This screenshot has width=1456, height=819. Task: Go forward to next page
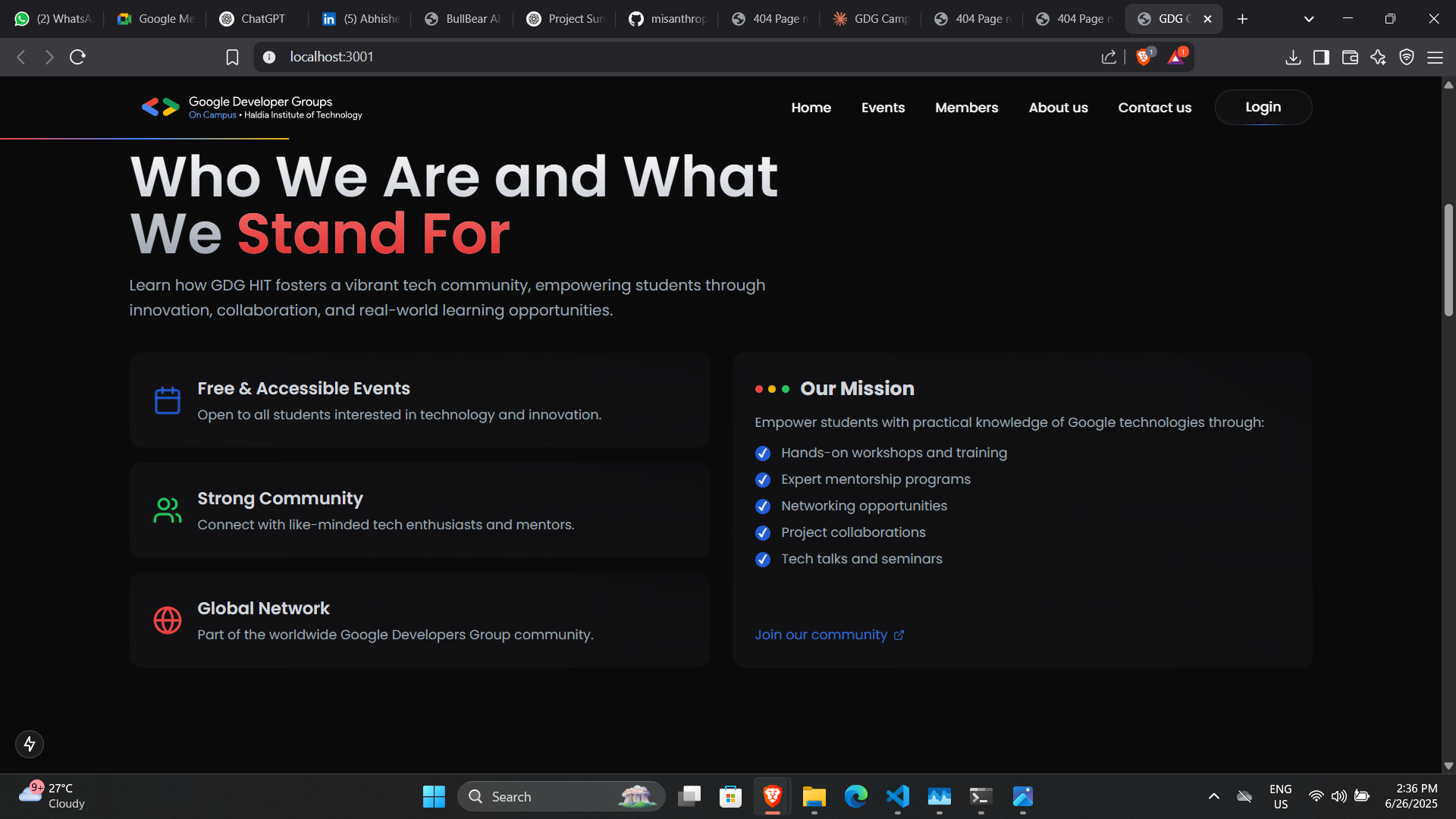49,57
